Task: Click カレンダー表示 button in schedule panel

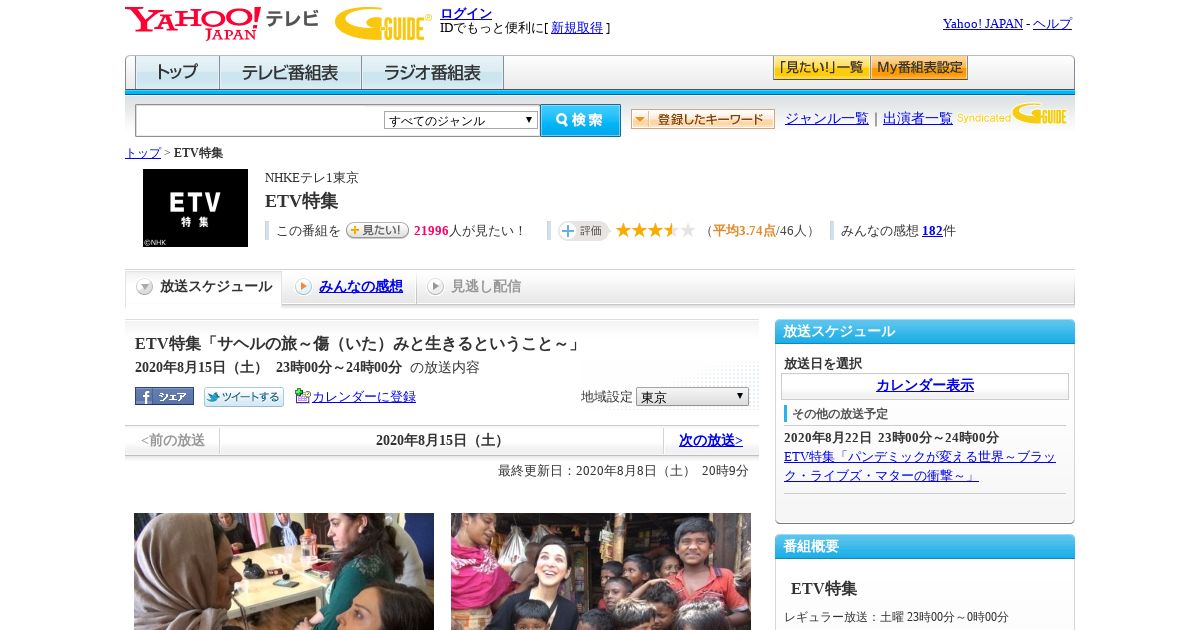Action: tap(925, 386)
